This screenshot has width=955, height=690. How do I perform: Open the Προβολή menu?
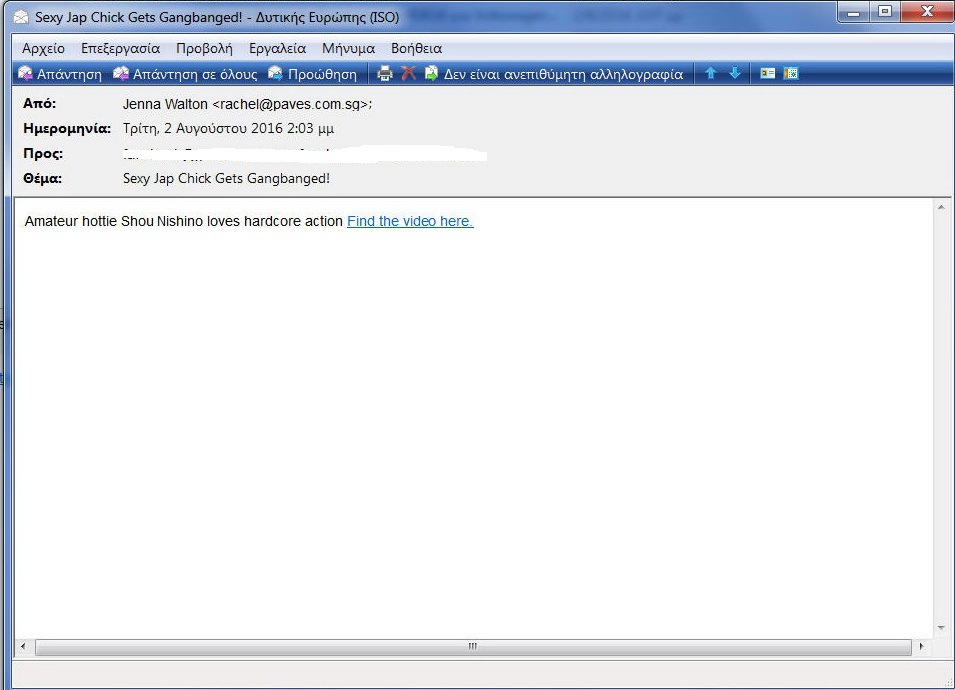[204, 48]
